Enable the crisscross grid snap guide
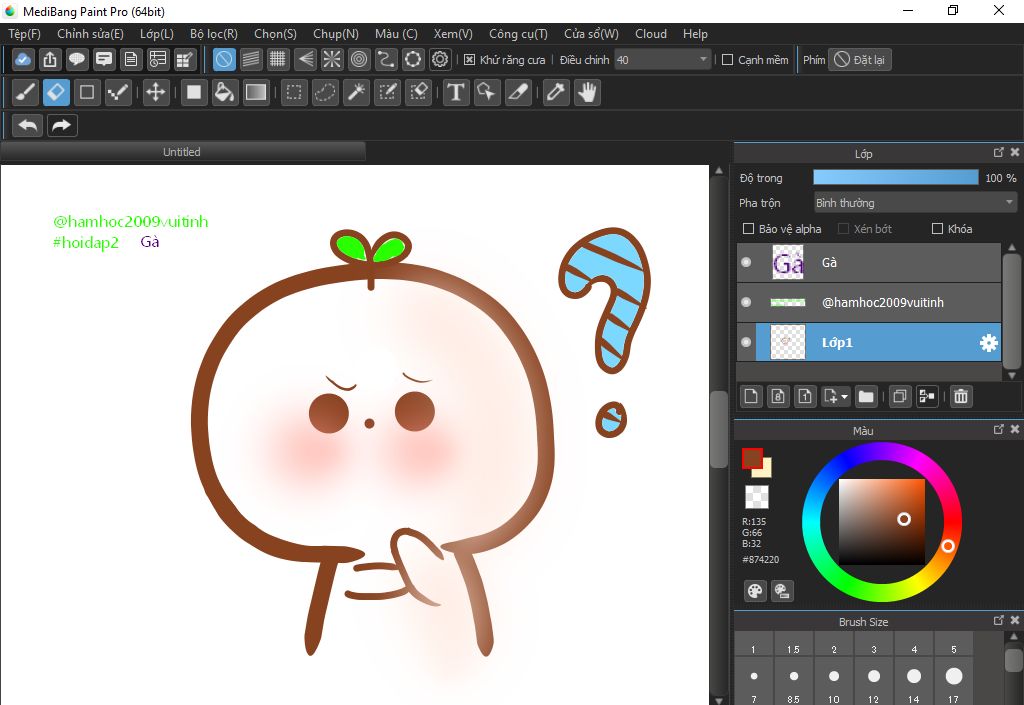The image size is (1024, 705). point(278,60)
